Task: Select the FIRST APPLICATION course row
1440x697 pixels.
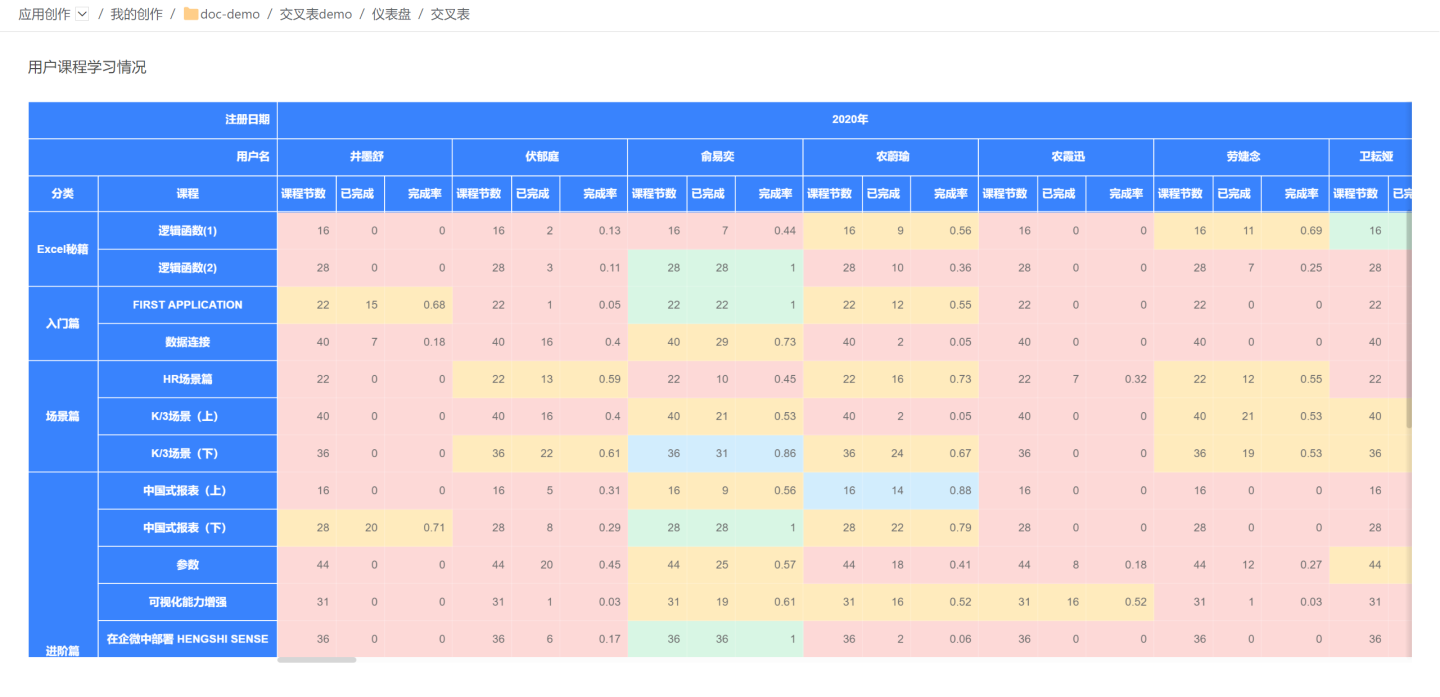Action: click(187, 305)
